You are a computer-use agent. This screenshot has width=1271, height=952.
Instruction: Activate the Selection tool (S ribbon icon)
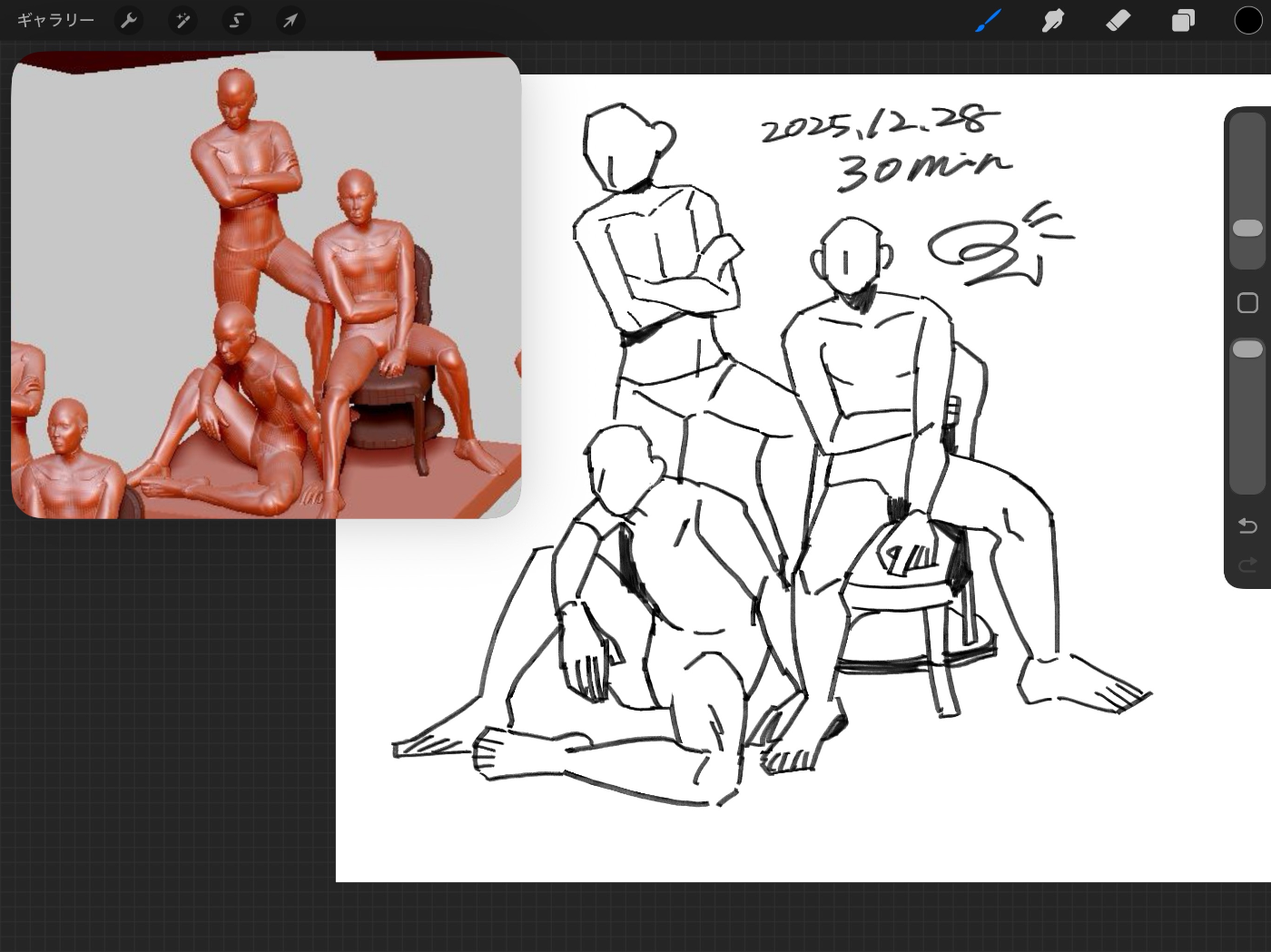pos(237,20)
